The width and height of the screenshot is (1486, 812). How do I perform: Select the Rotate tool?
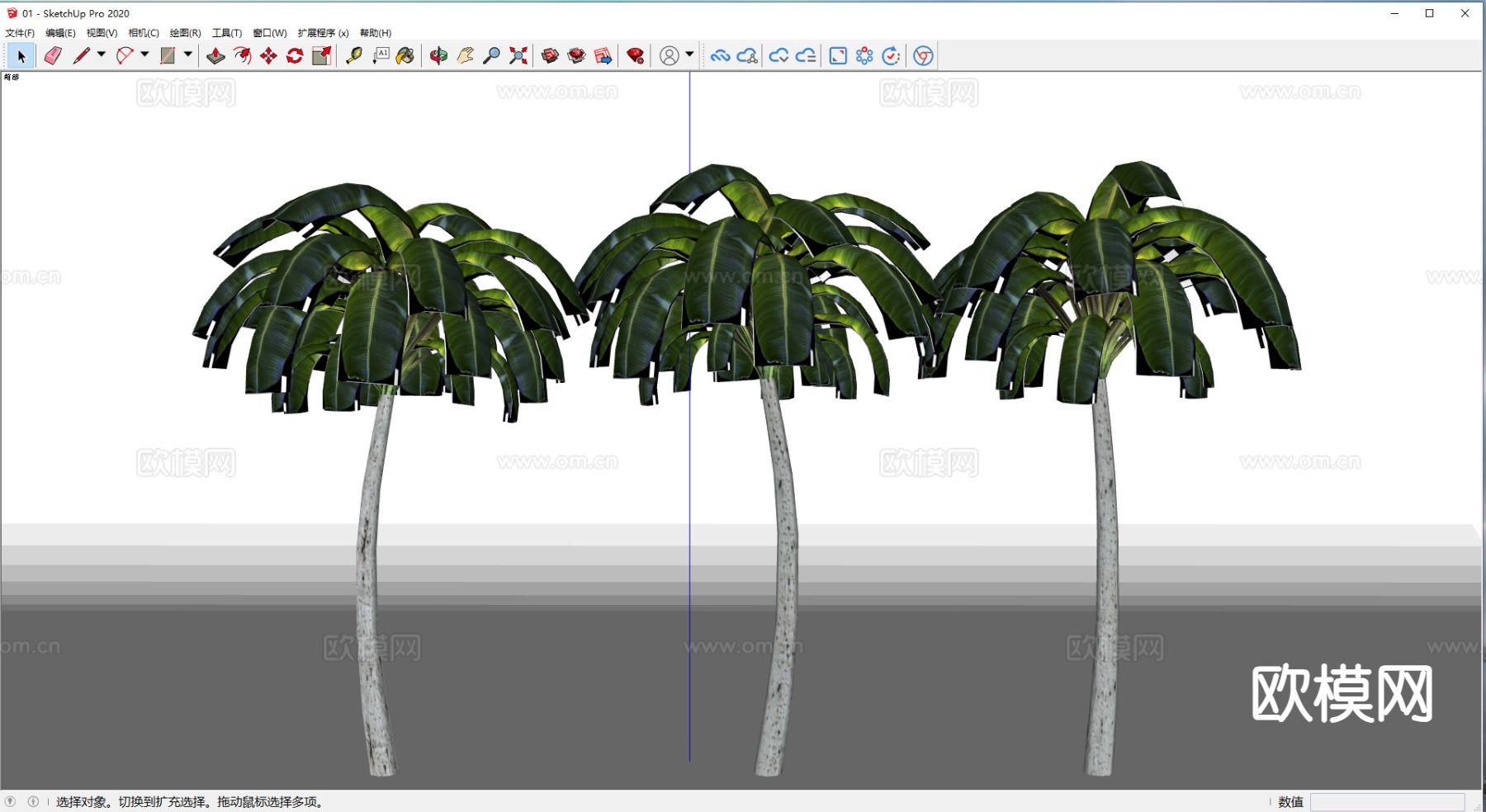pyautogui.click(x=295, y=56)
